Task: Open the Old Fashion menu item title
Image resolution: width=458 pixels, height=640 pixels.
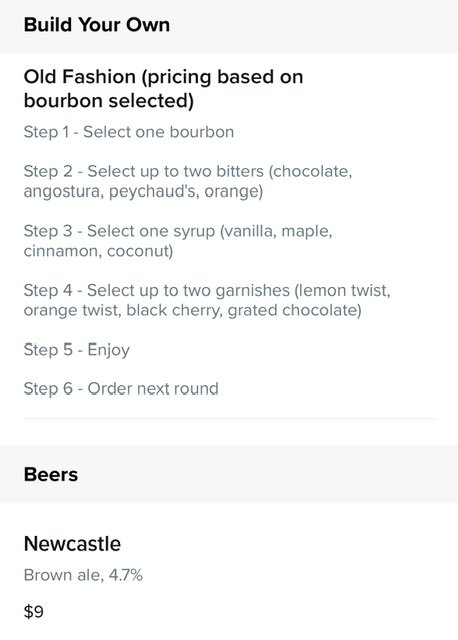Action: (163, 89)
